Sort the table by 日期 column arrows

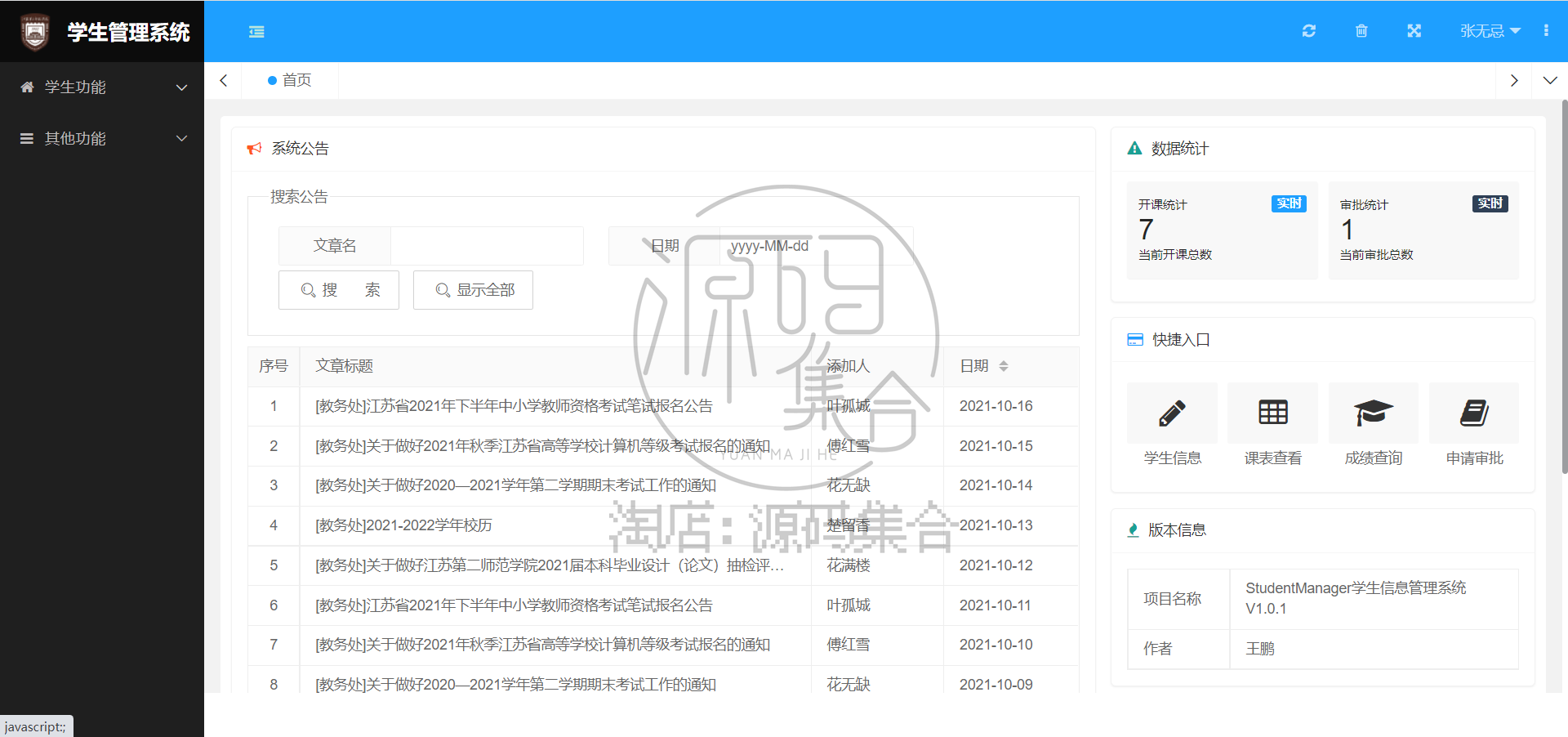(1004, 366)
